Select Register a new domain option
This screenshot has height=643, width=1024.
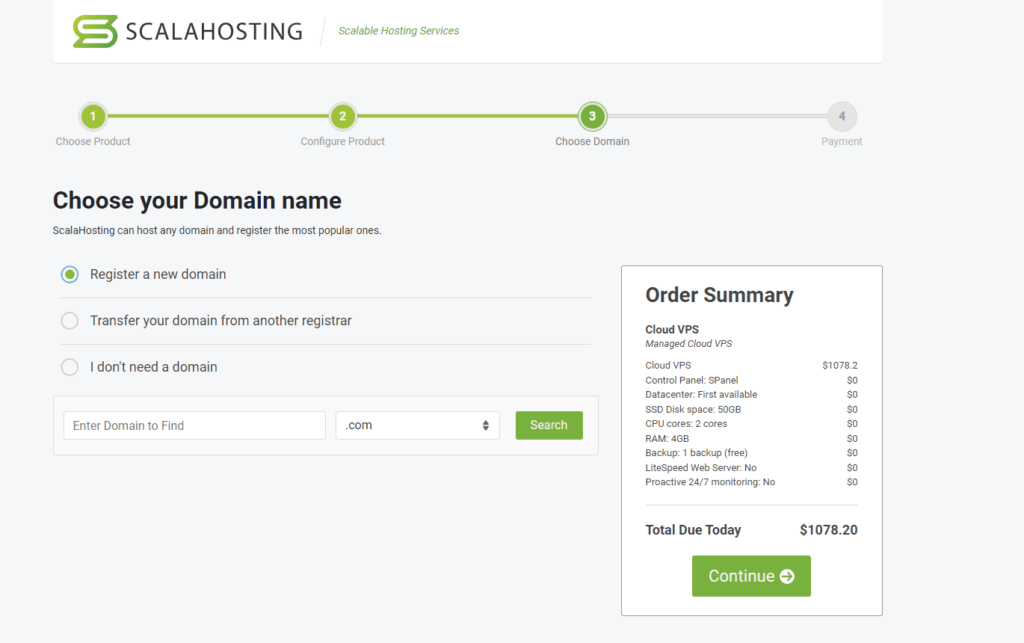69,273
